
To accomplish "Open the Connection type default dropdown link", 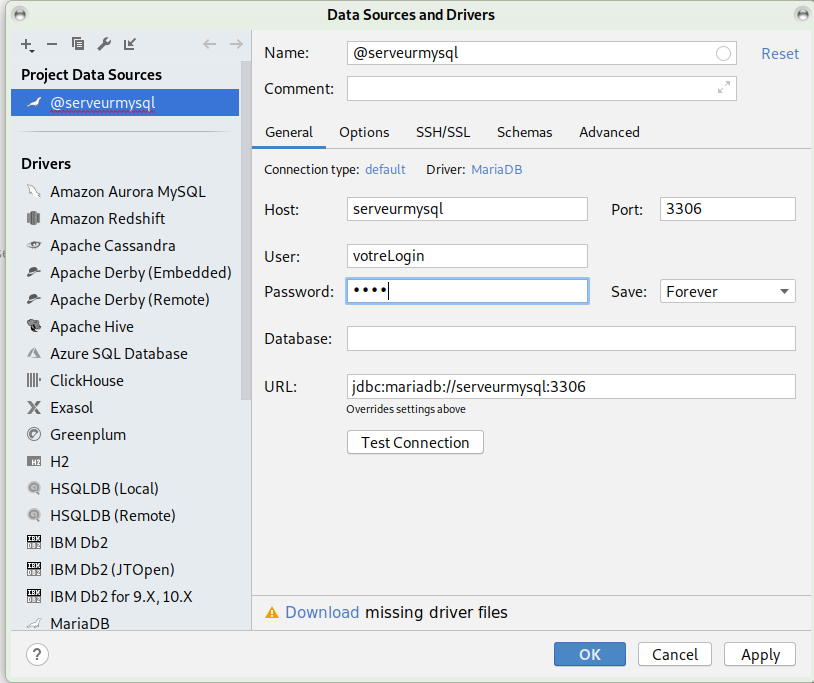I will click(385, 170).
